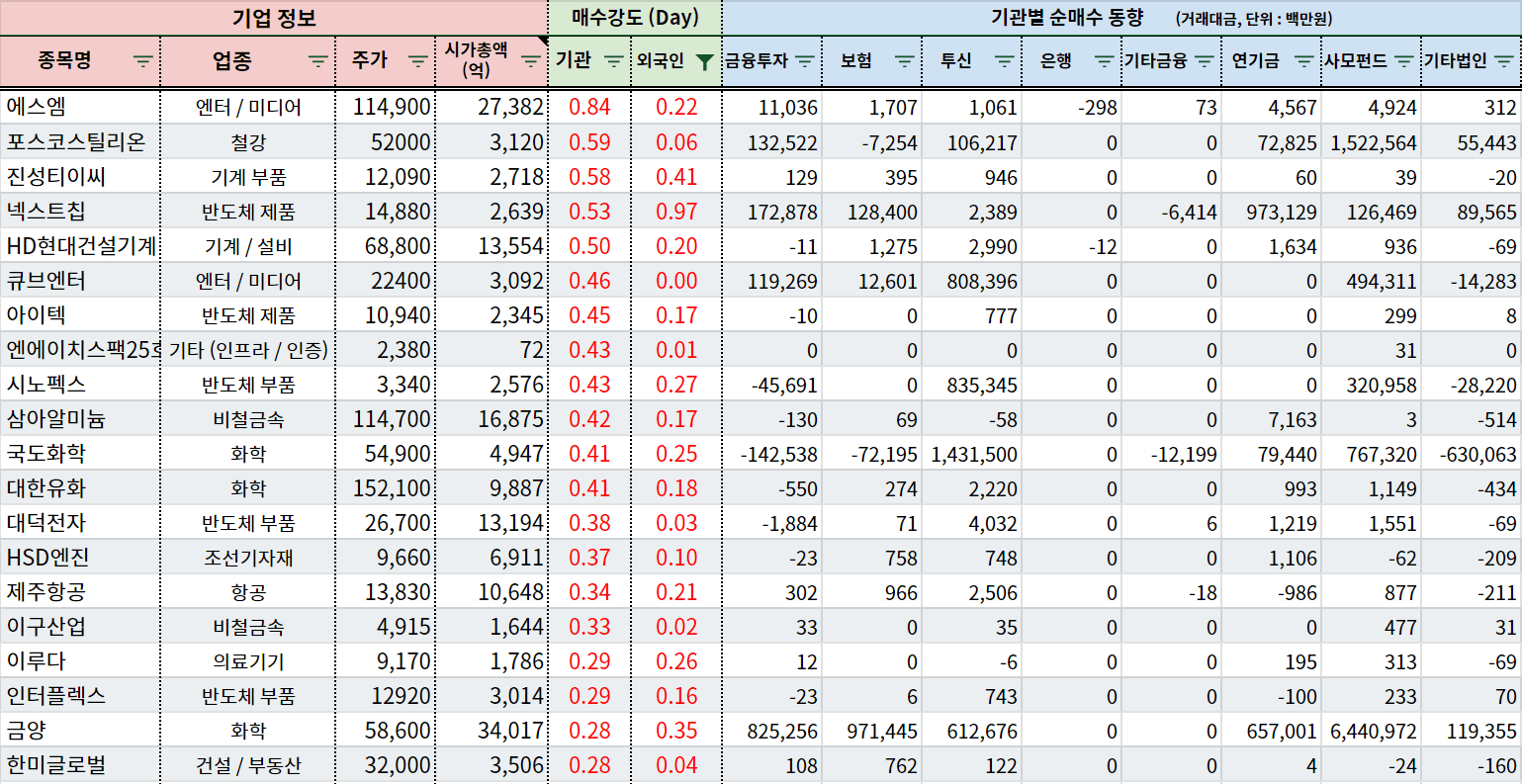Select the 넥스트칩 stock name cell
The width and height of the screenshot is (1522, 784).
pyautogui.click(x=80, y=211)
